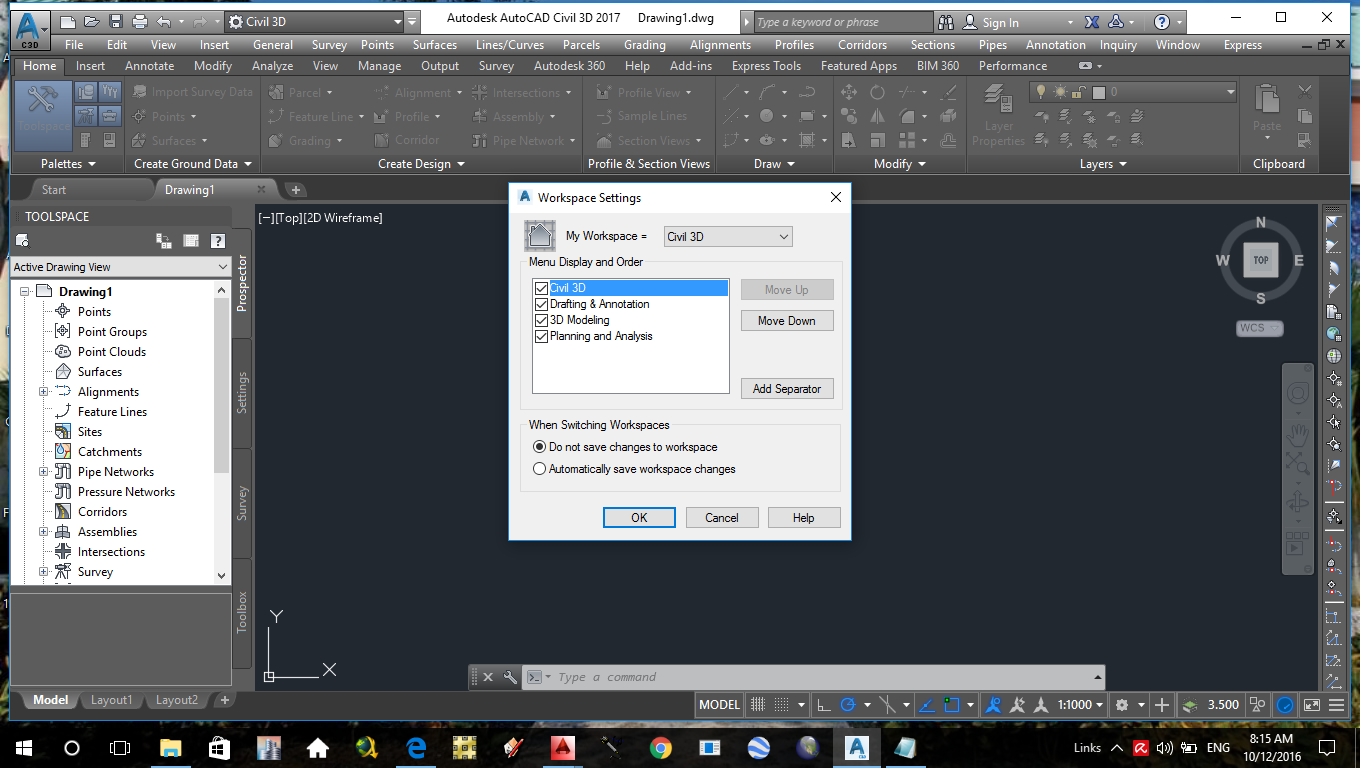Toggle the drawing grid display icon in status bar

758,705
